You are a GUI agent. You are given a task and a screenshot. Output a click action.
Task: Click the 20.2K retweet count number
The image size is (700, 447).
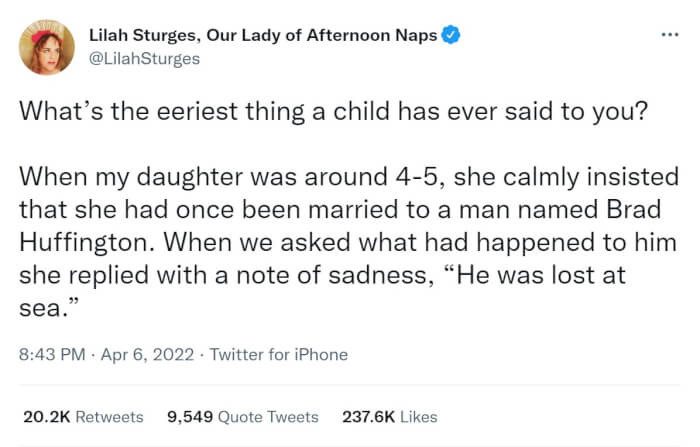coord(45,416)
